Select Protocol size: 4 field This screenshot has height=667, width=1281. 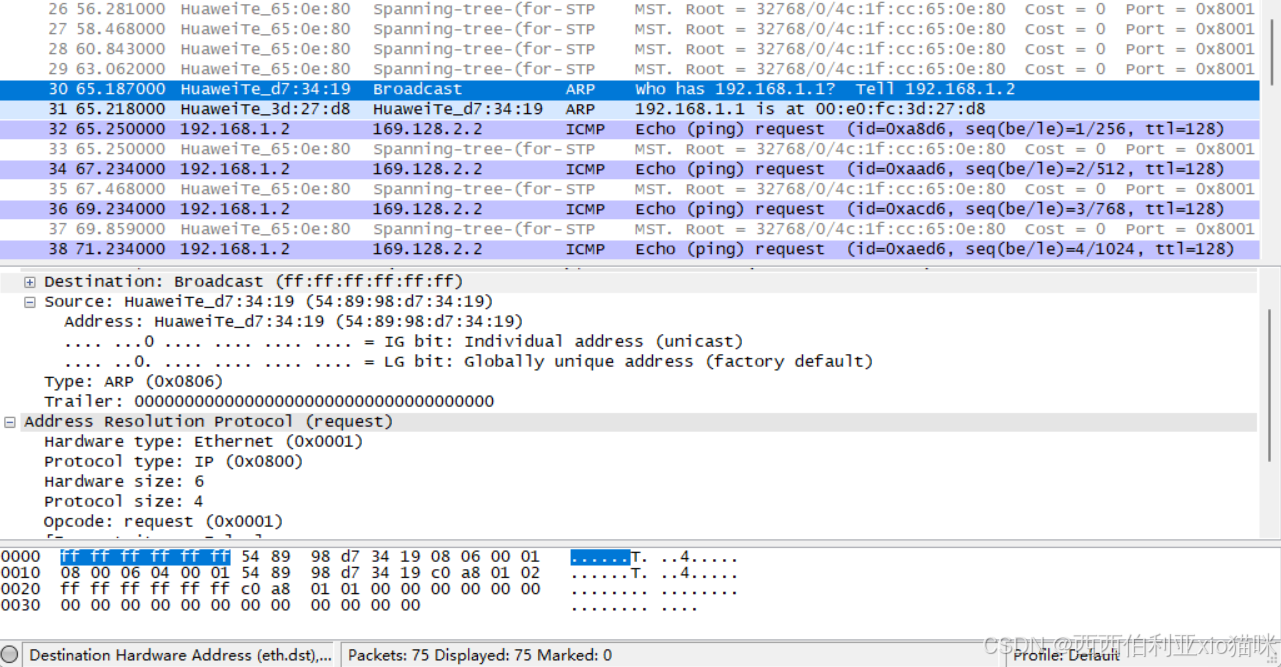123,502
